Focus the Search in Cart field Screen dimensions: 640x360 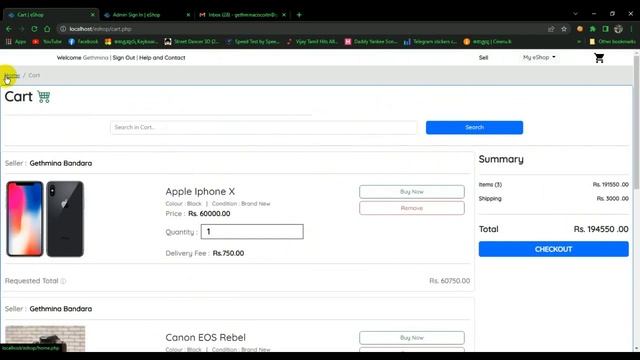[x=263, y=127]
